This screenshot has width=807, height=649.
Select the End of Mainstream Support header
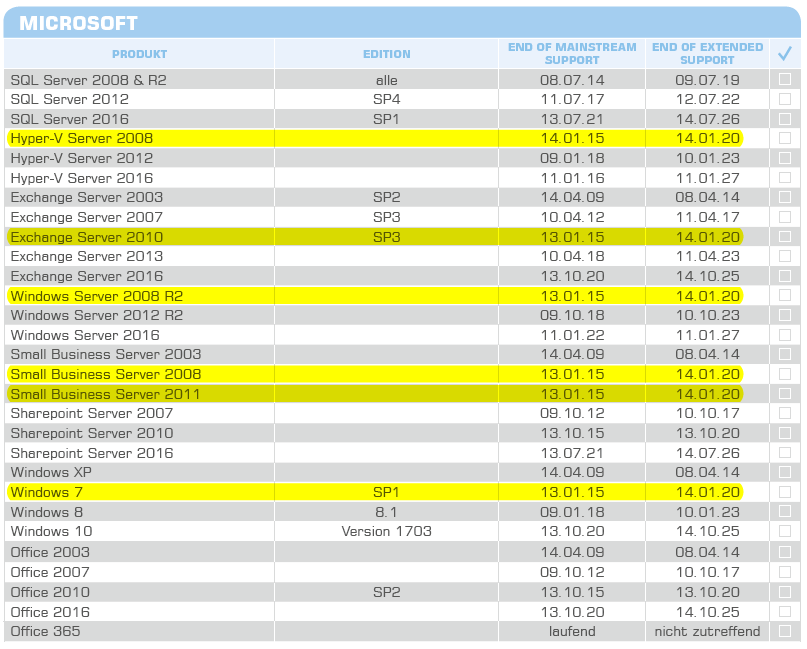tap(572, 54)
